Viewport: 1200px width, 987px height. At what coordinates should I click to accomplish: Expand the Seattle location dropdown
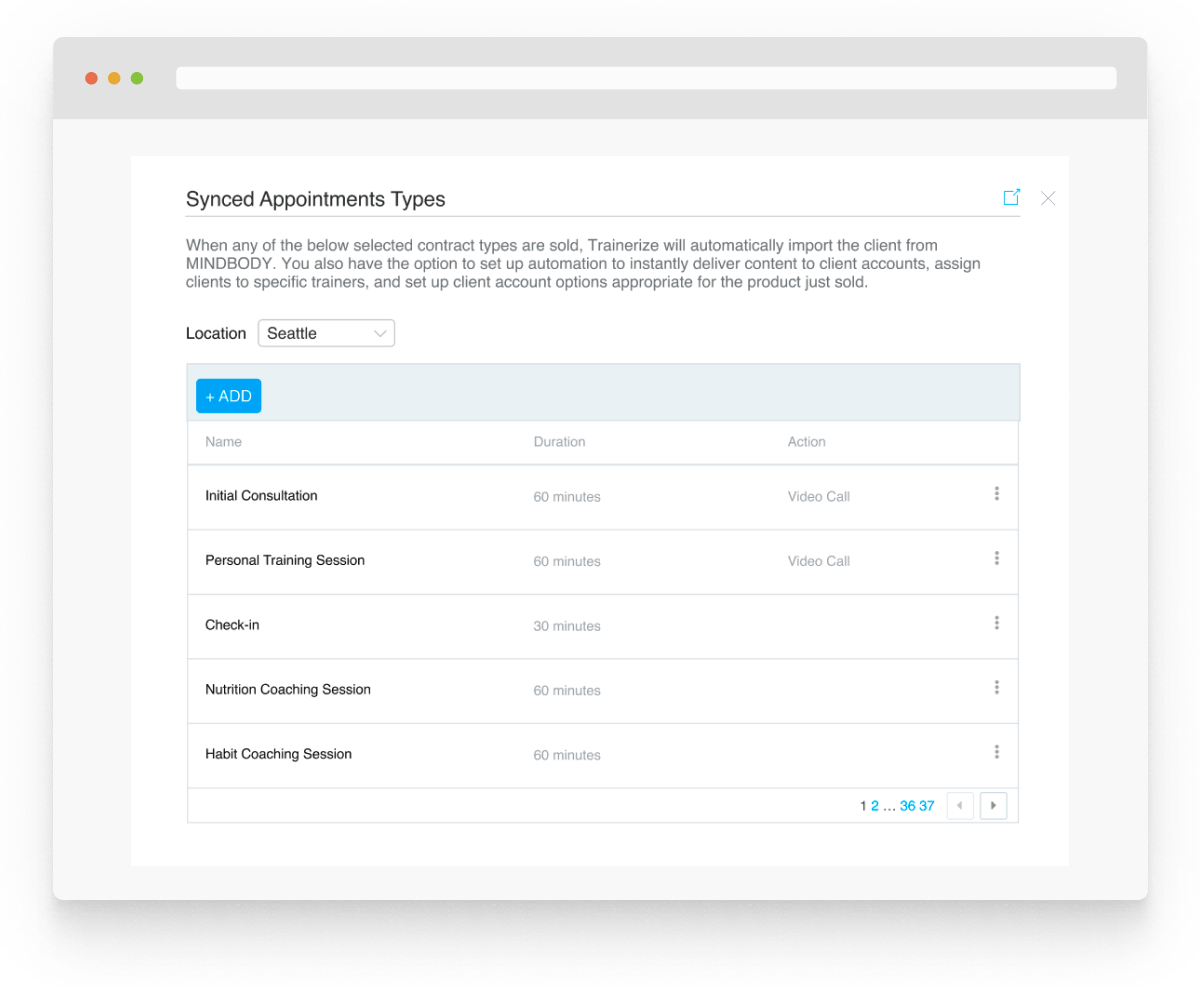pos(326,333)
